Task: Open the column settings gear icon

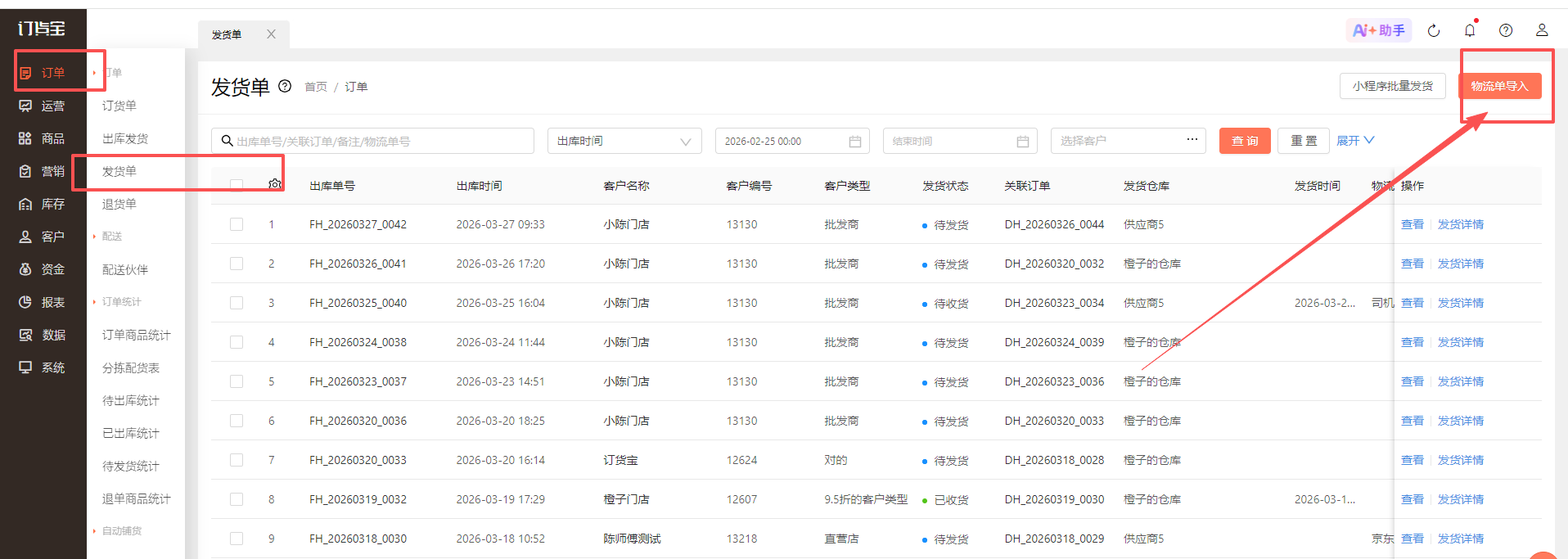Action: pyautogui.click(x=275, y=184)
